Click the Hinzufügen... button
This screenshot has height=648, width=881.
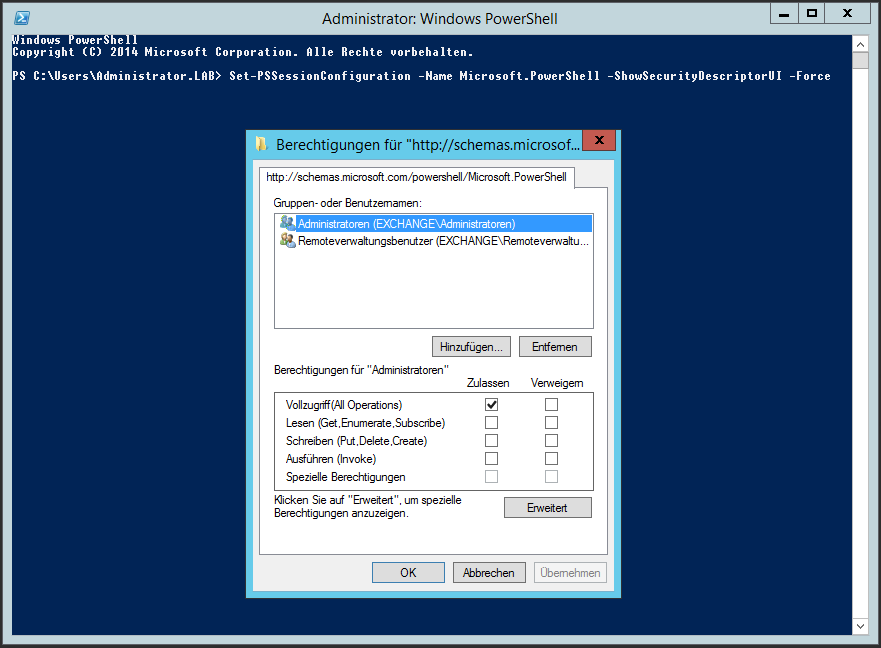pos(471,347)
